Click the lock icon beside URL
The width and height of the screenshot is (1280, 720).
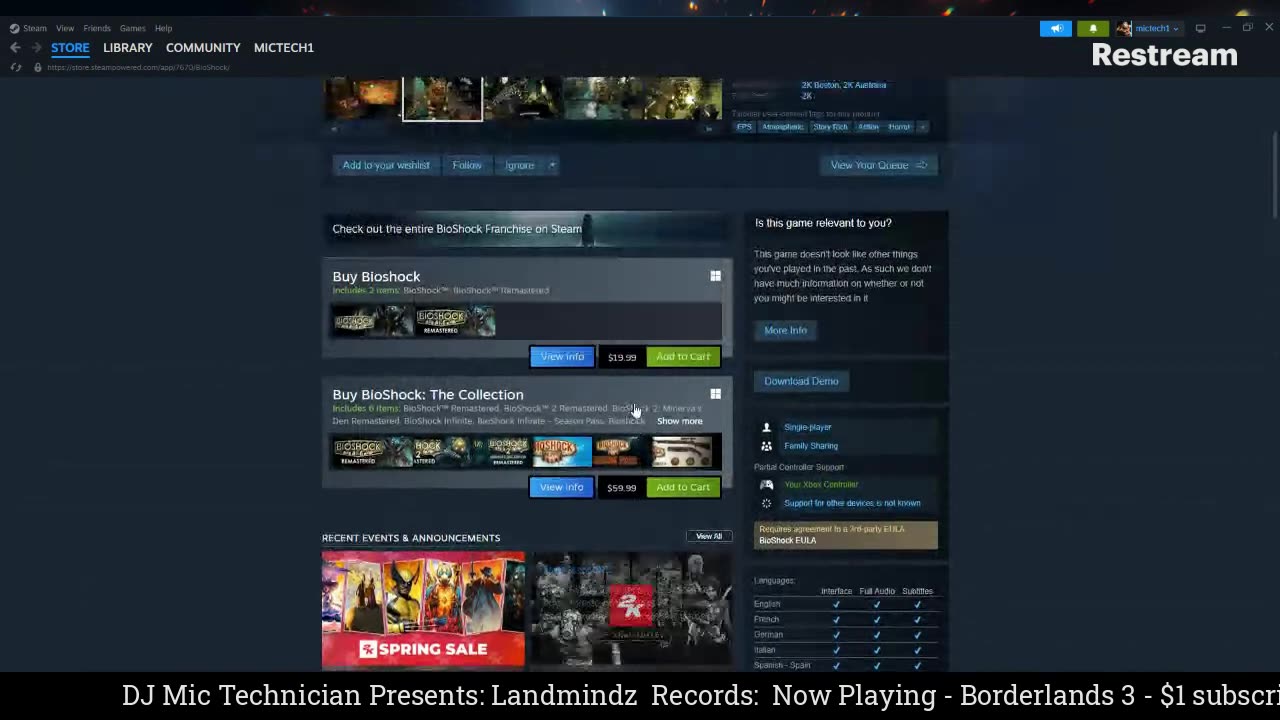37,67
